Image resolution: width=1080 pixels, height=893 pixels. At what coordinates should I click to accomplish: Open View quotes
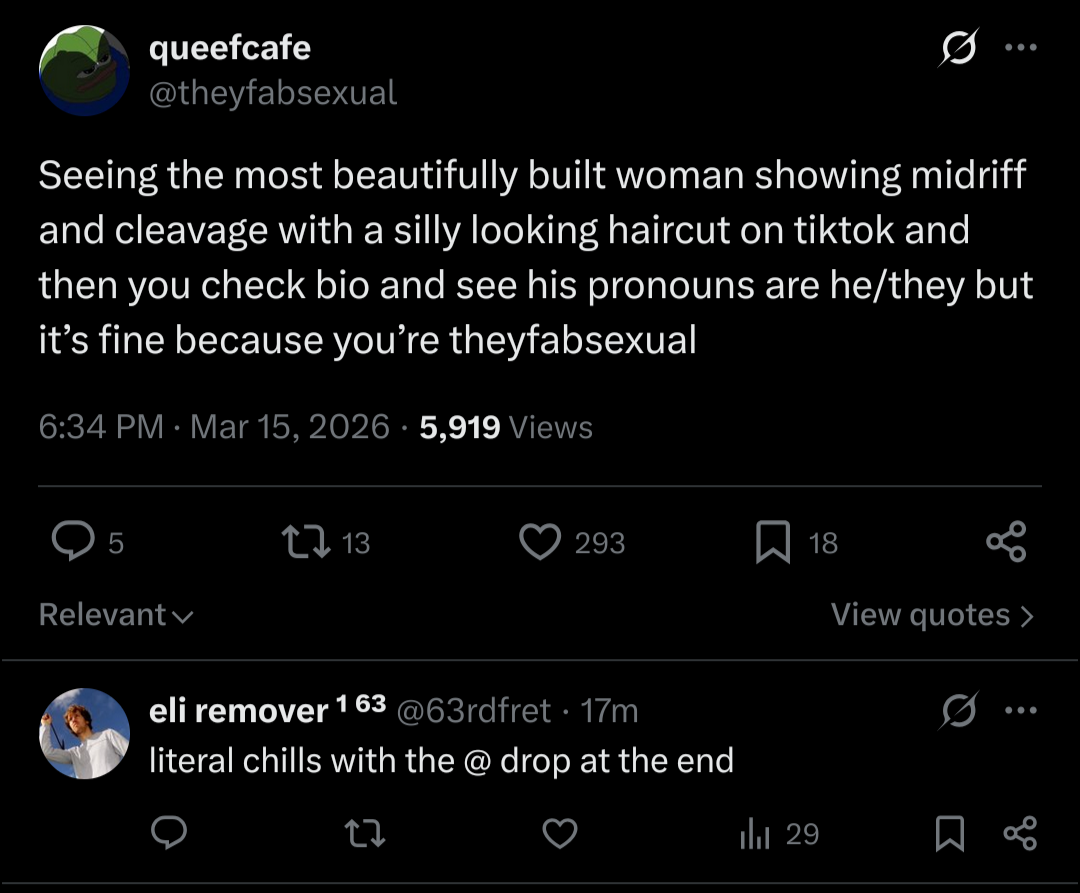coord(931,614)
